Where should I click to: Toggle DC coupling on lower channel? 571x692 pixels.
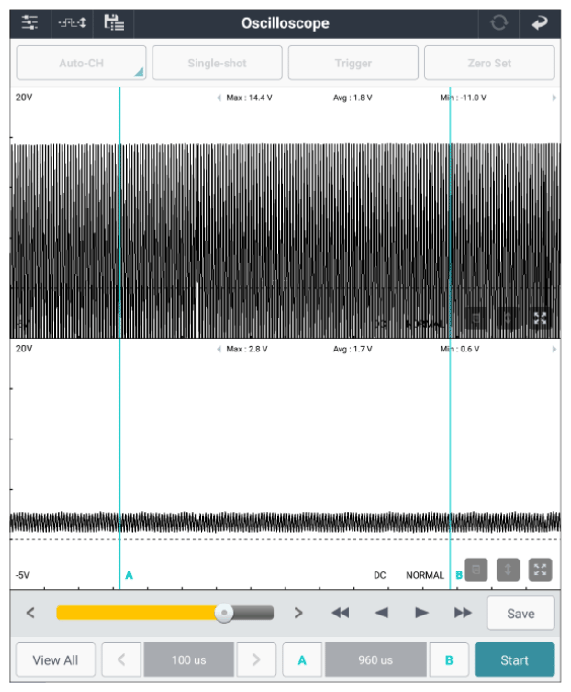[380, 575]
